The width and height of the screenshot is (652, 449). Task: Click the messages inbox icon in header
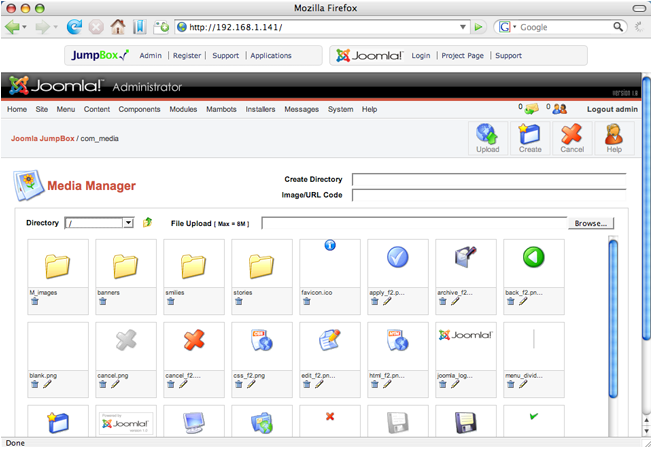[x=531, y=109]
